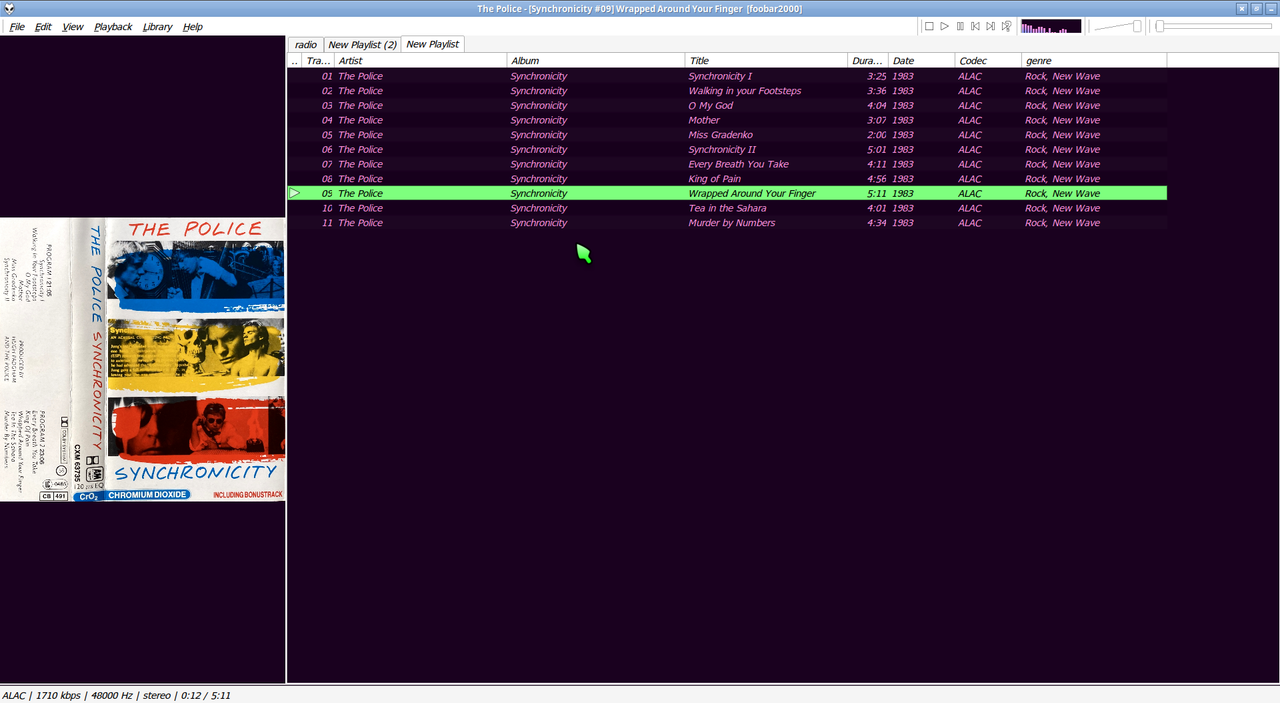Click ALAC codec in Murder by Numbers row

pos(970,223)
